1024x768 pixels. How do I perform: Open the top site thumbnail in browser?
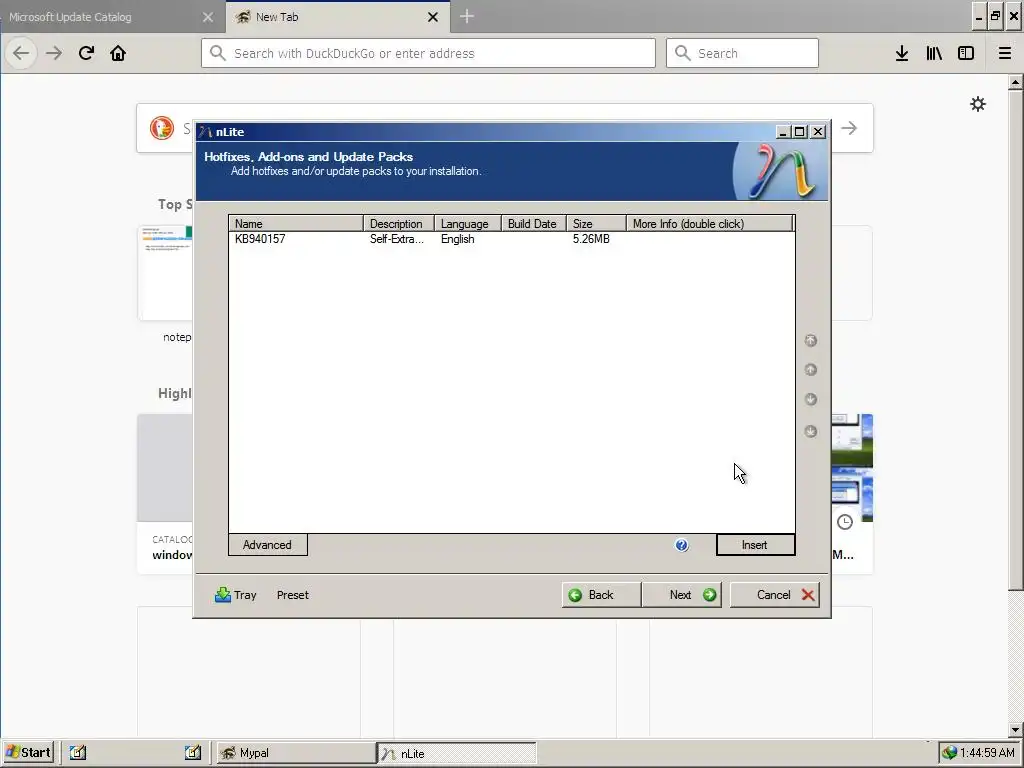click(x=165, y=272)
